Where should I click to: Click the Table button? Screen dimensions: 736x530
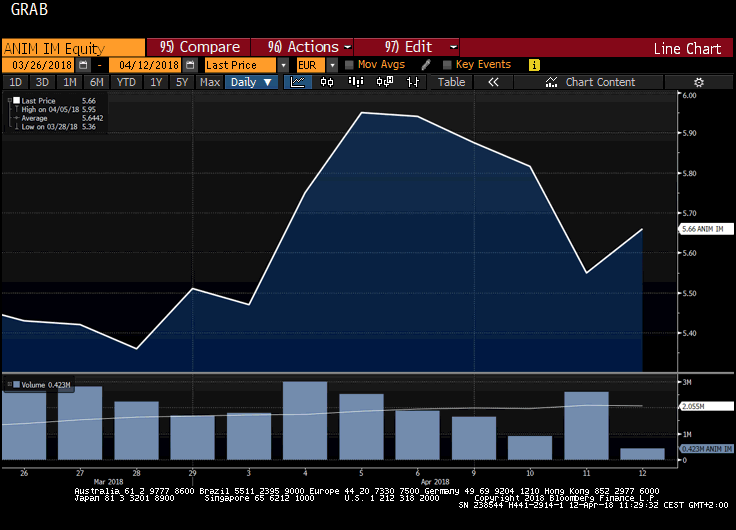coord(451,82)
